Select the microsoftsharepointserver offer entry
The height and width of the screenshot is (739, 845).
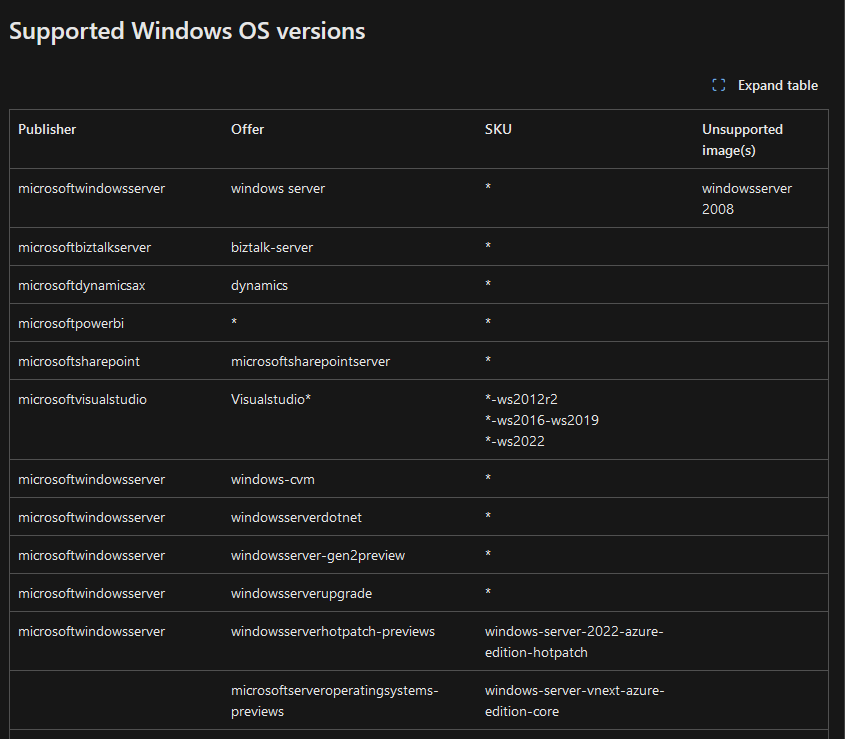coord(310,361)
